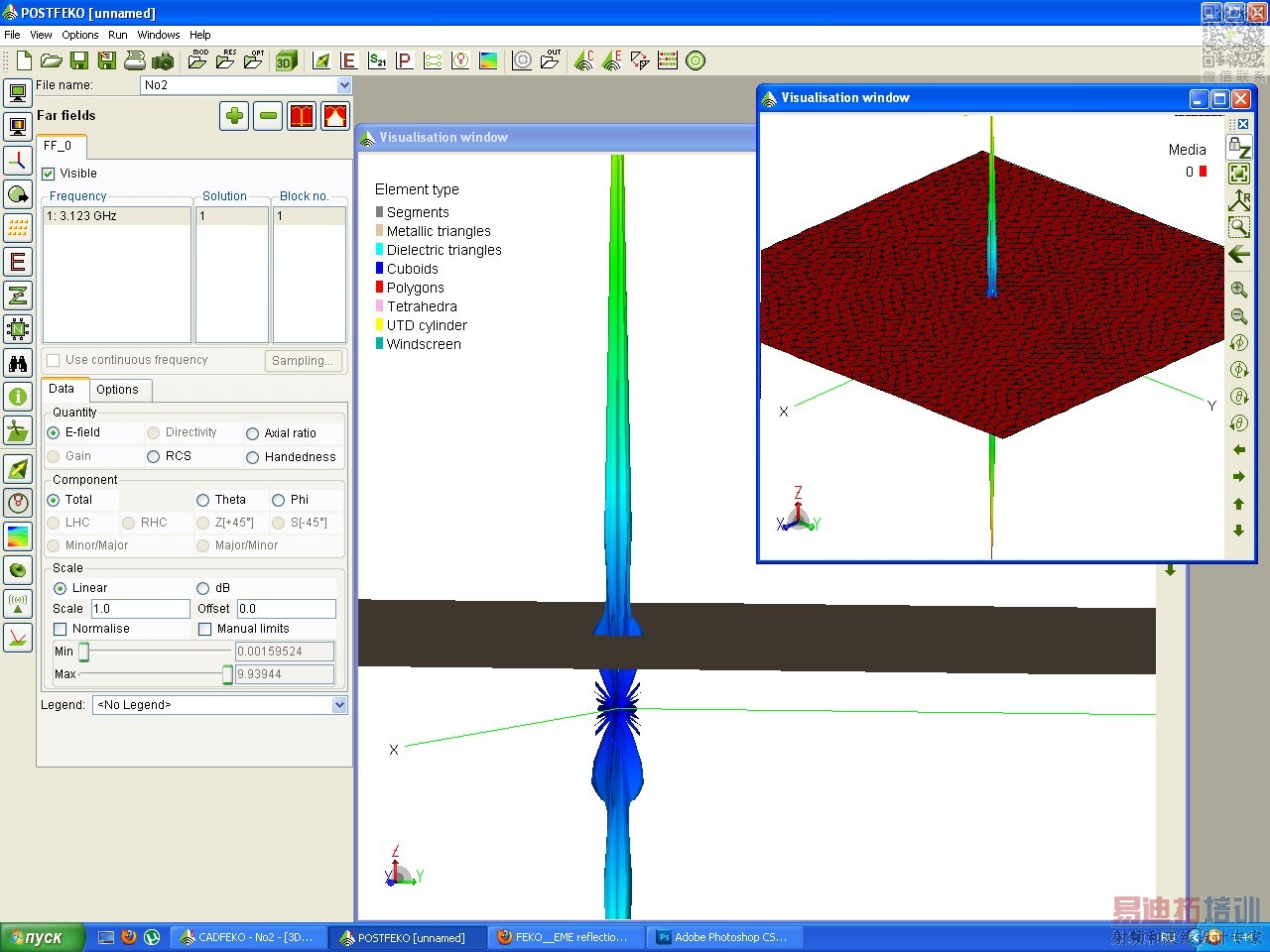Switch to the Options tab
Image resolution: width=1270 pixels, height=952 pixels.
pos(118,390)
